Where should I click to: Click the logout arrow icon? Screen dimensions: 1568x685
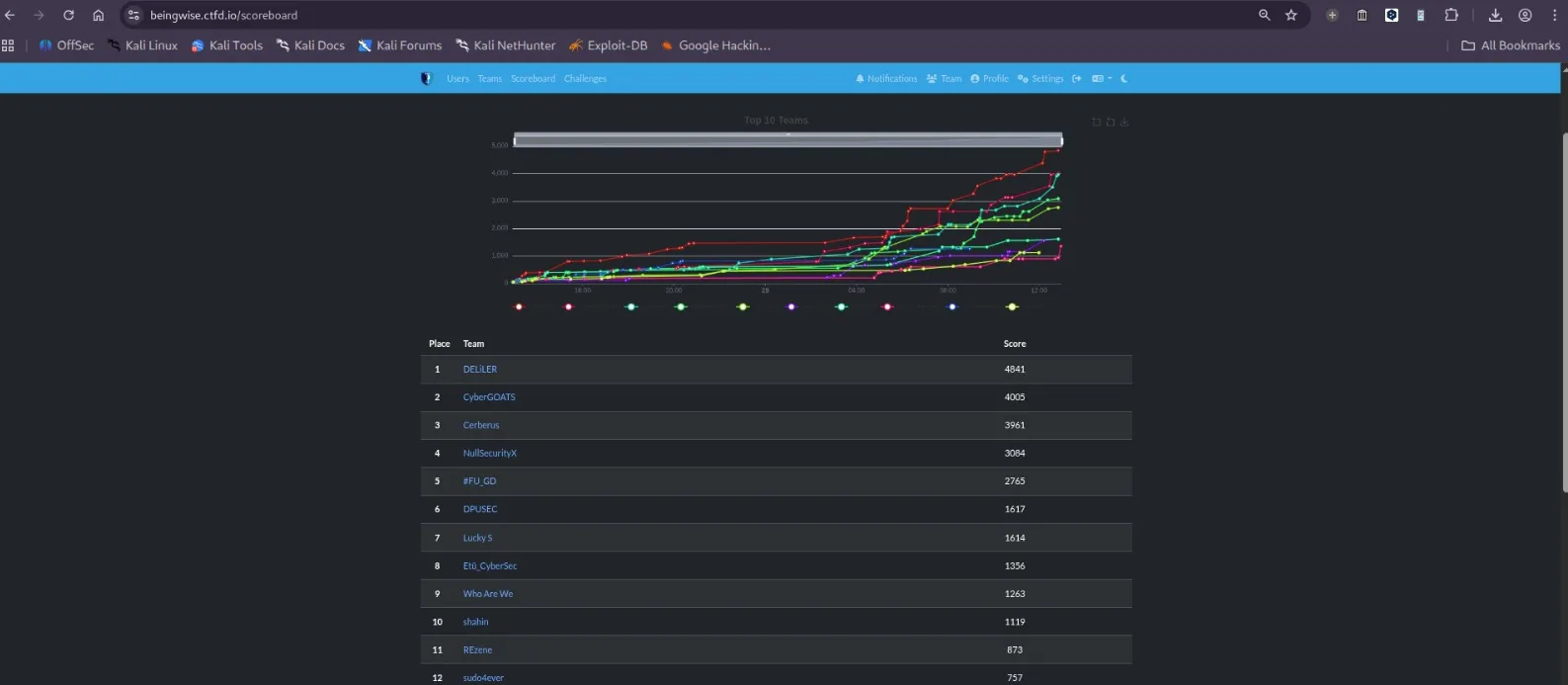pos(1077,78)
